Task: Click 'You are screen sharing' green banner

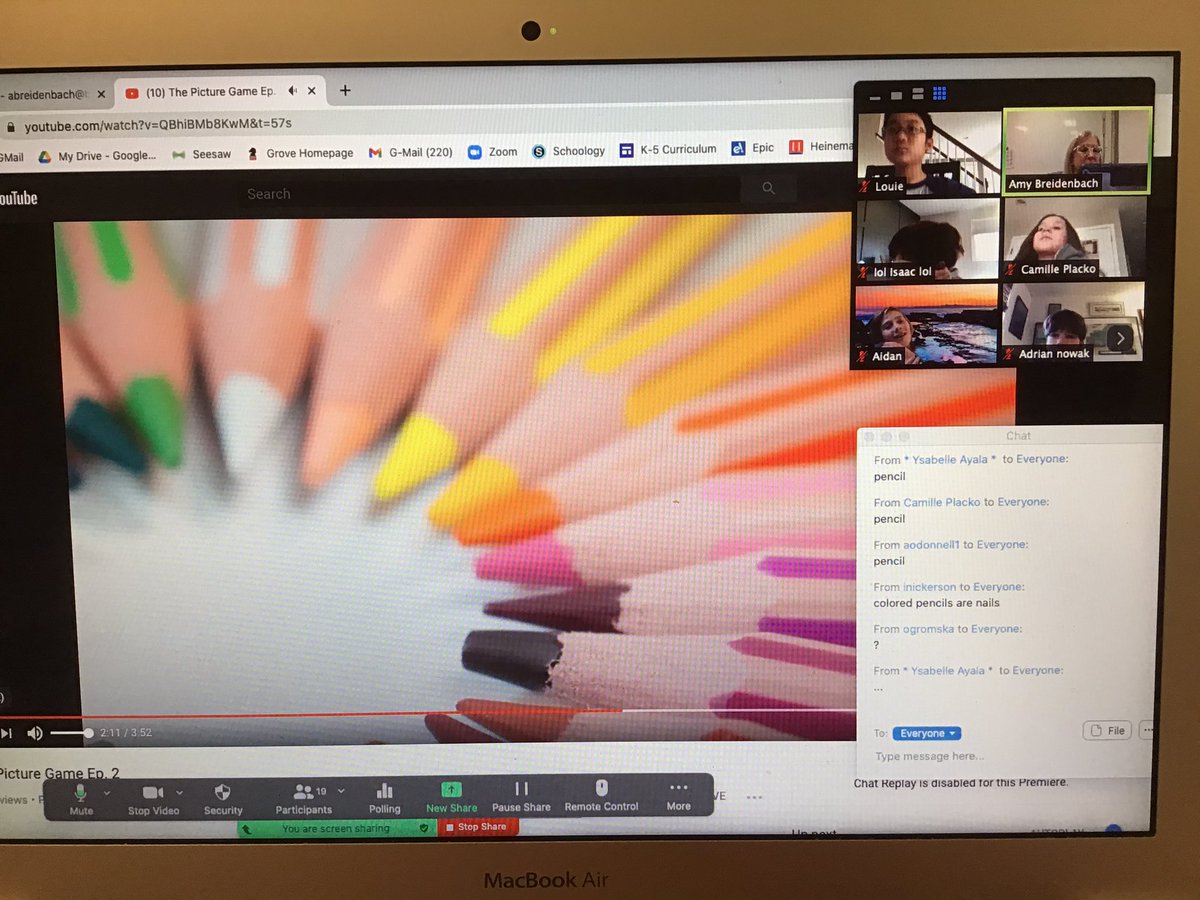Action: pyautogui.click(x=337, y=829)
